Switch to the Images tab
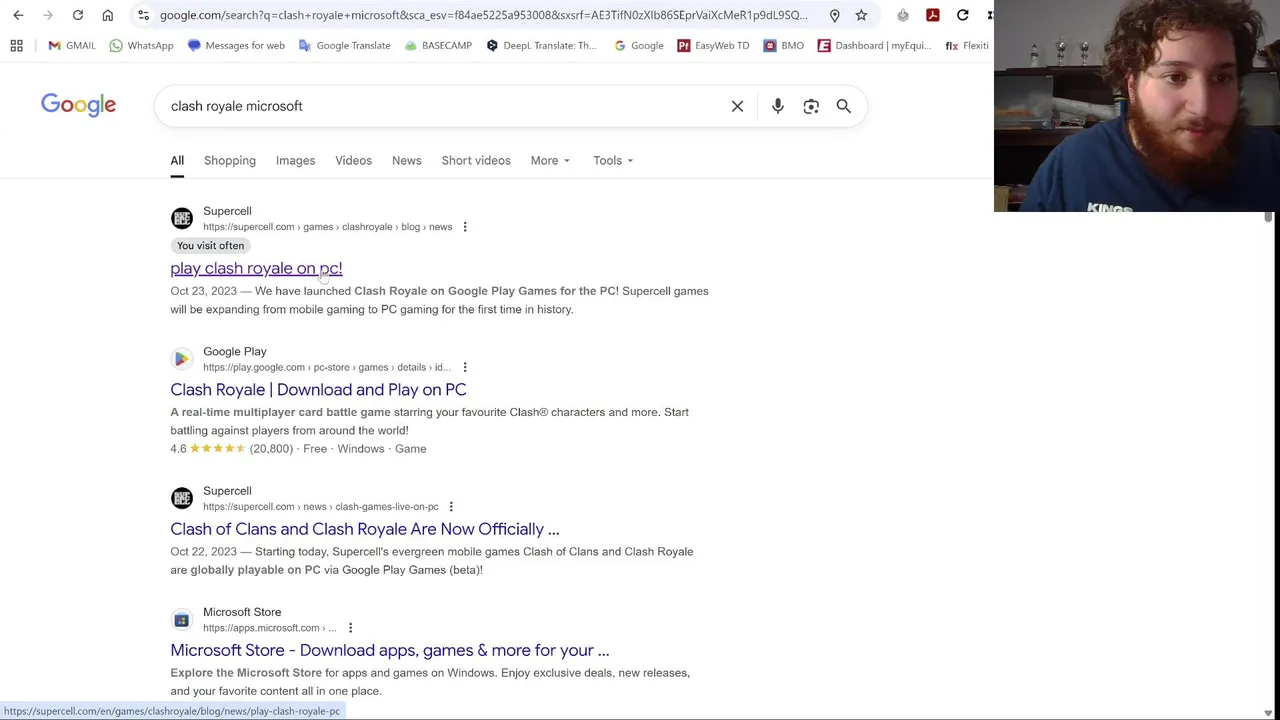This screenshot has height=720, width=1280. 295,161
